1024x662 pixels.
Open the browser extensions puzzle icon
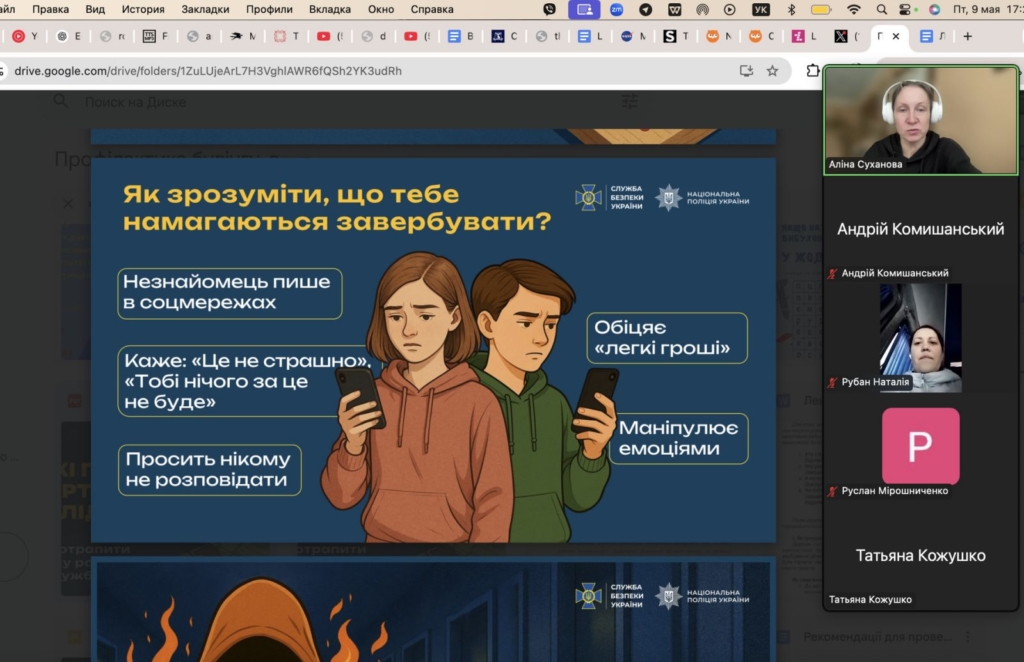(x=812, y=71)
